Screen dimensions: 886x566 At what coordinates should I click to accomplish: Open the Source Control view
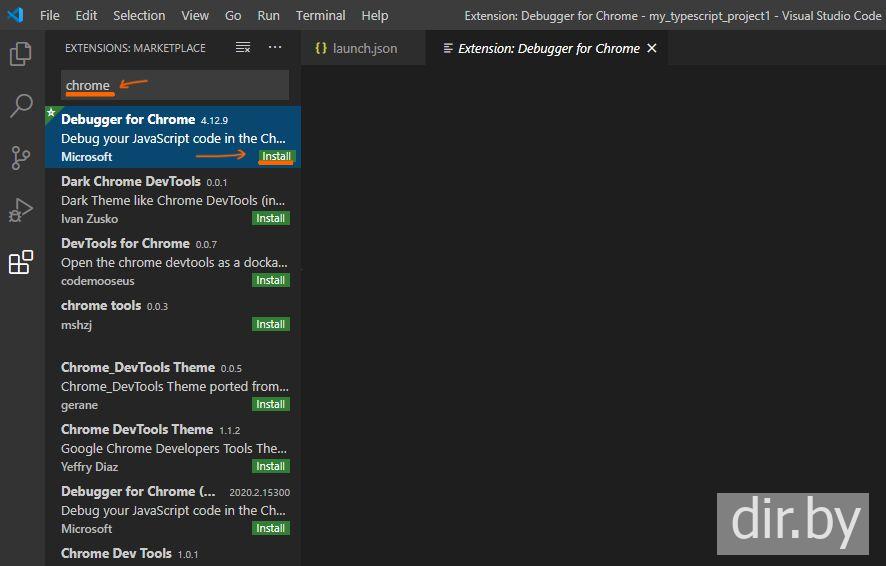[21, 158]
